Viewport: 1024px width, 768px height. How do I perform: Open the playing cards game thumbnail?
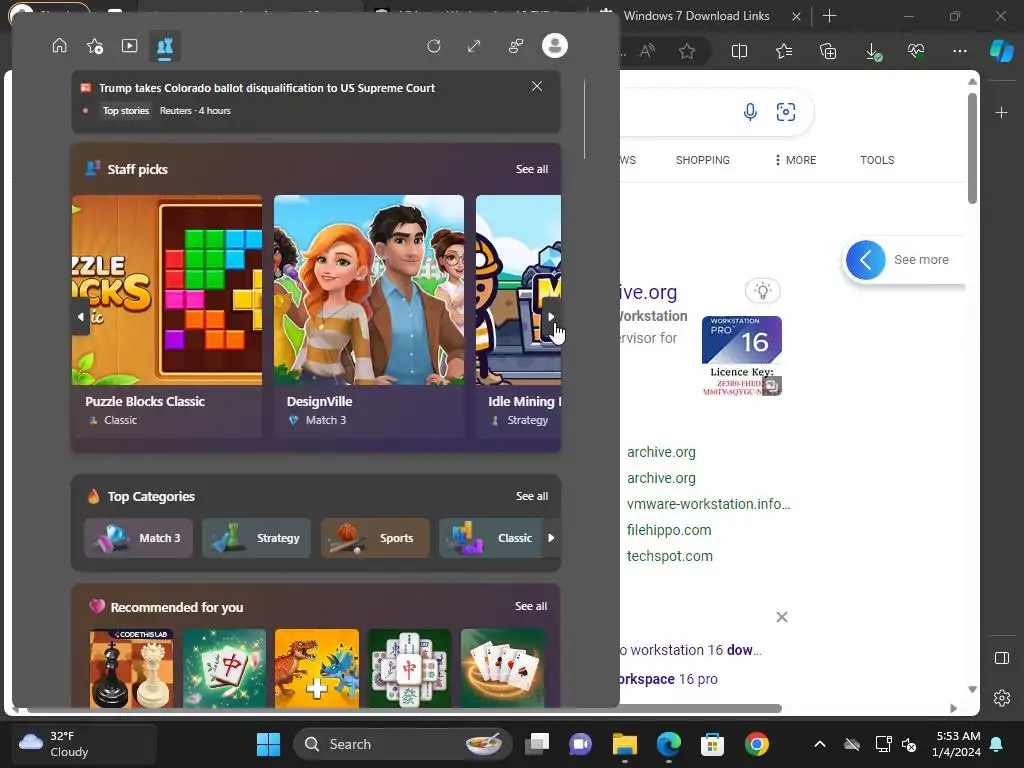[x=502, y=668]
